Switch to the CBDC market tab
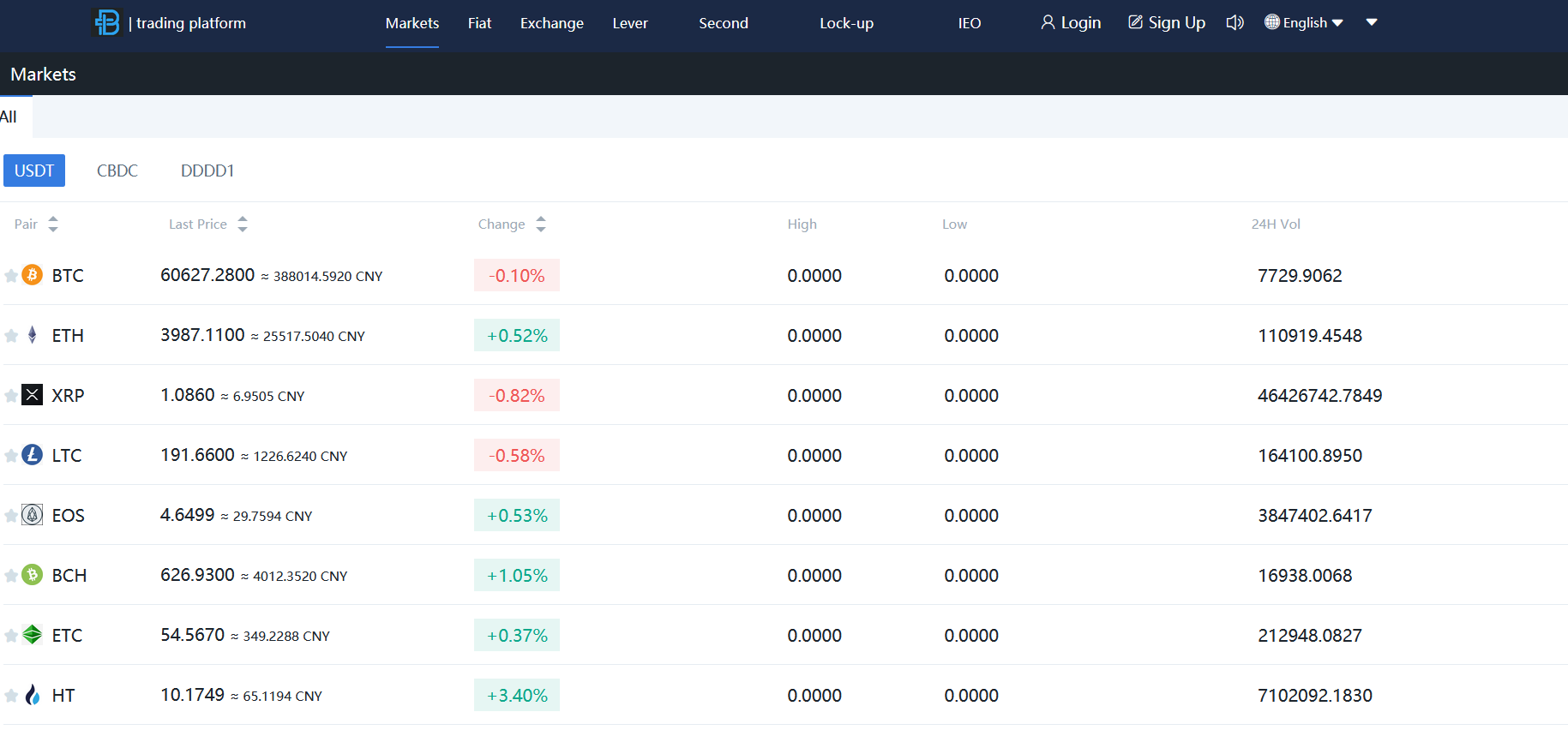The height and width of the screenshot is (736, 1568). (117, 171)
